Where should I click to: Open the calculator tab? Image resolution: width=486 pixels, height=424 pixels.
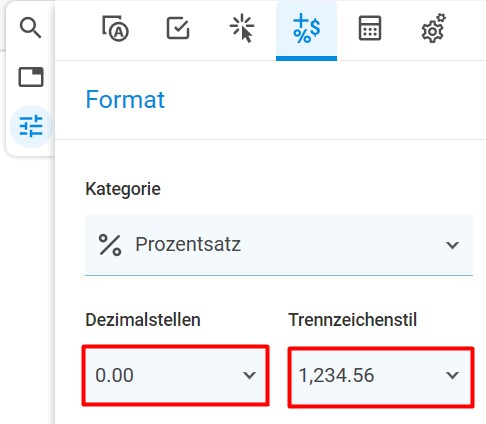coord(370,28)
